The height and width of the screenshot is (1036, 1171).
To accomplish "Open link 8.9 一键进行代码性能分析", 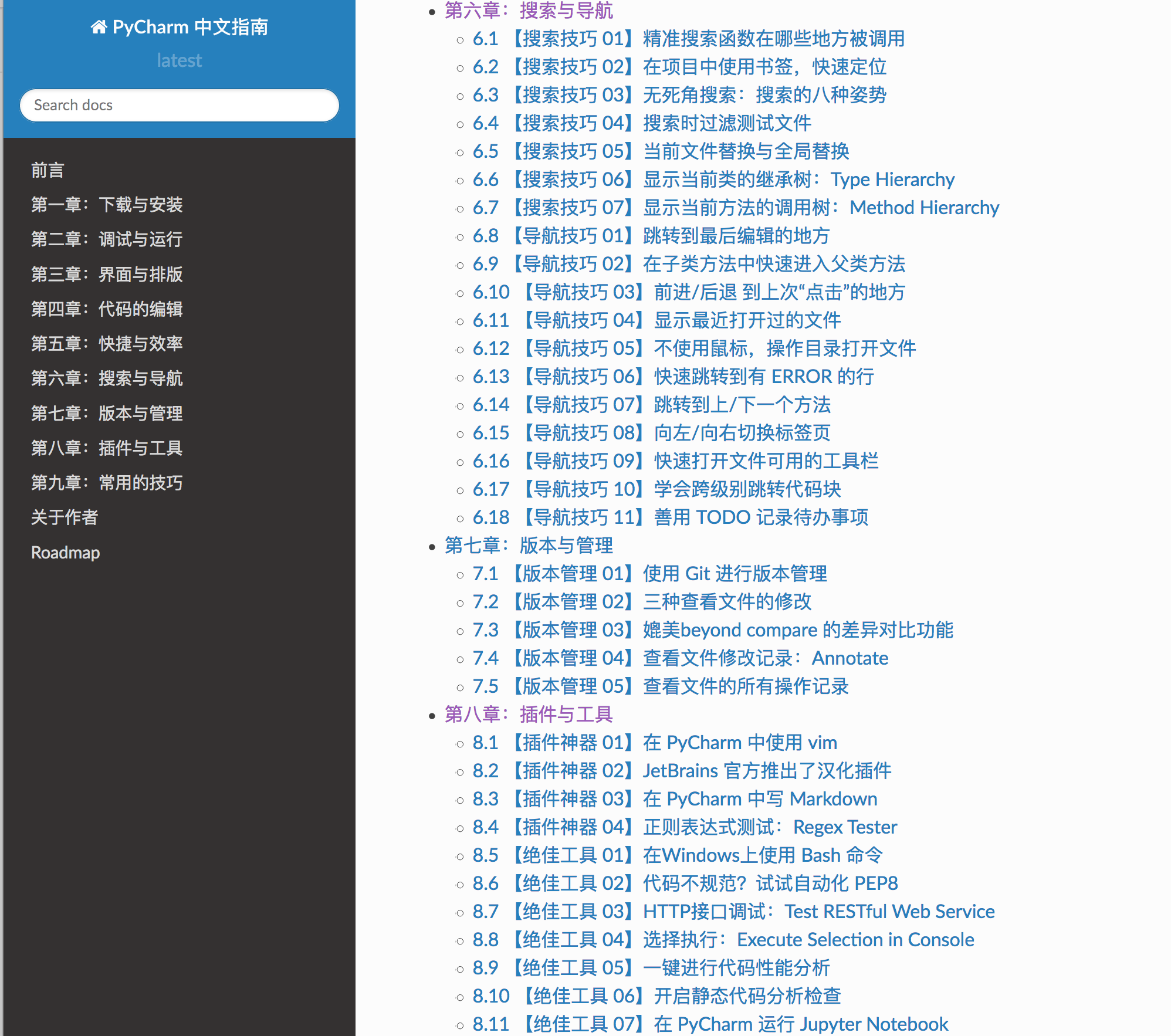I will pyautogui.click(x=652, y=968).
